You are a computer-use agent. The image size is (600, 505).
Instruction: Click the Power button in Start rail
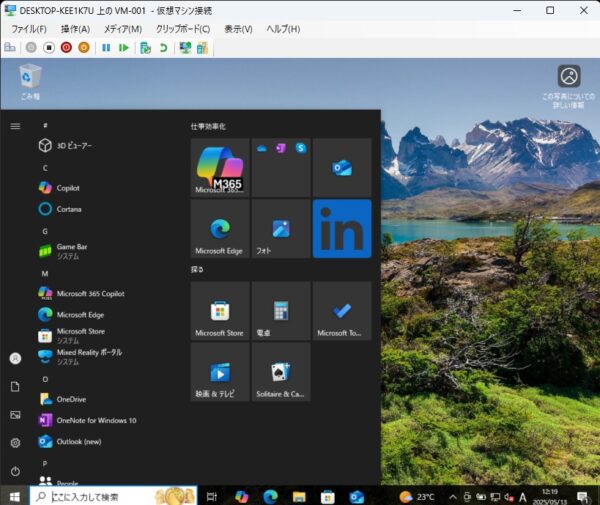[15, 471]
